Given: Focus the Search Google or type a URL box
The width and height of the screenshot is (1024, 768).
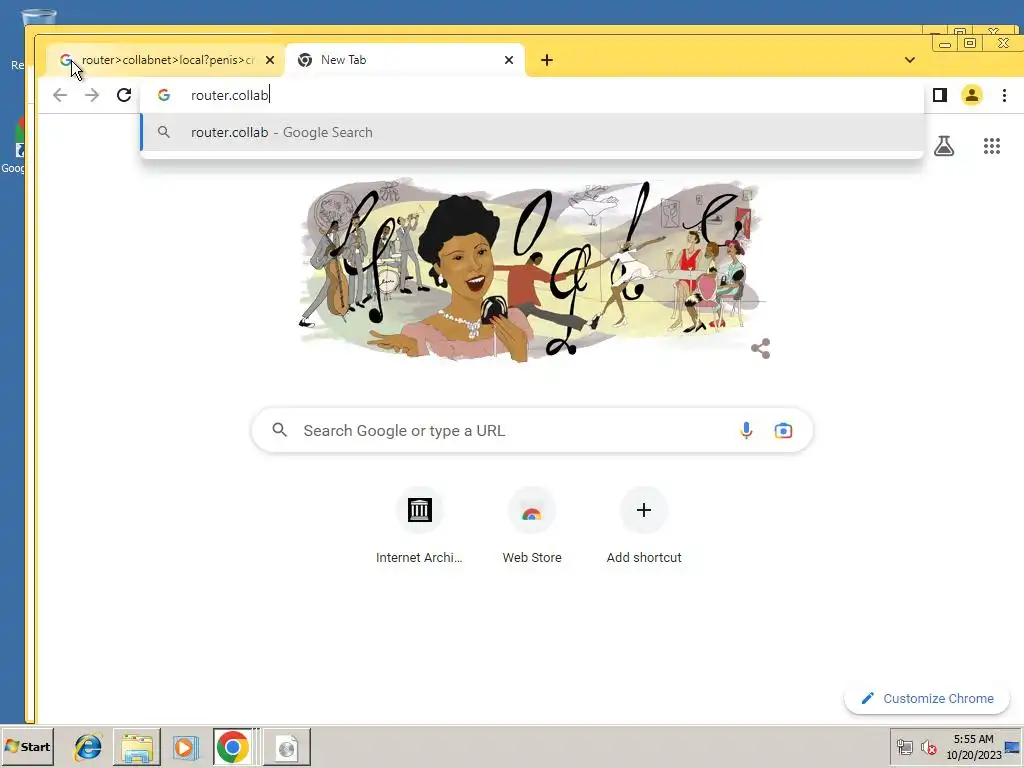Looking at the screenshot, I should tap(532, 430).
